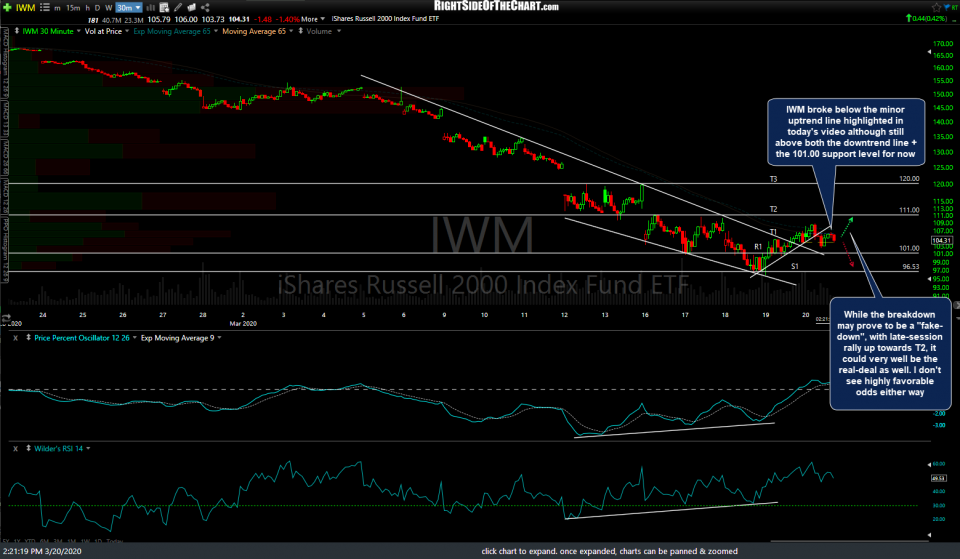Open the Vol at Price dropdown
This screenshot has height=559, width=960.
127,31
